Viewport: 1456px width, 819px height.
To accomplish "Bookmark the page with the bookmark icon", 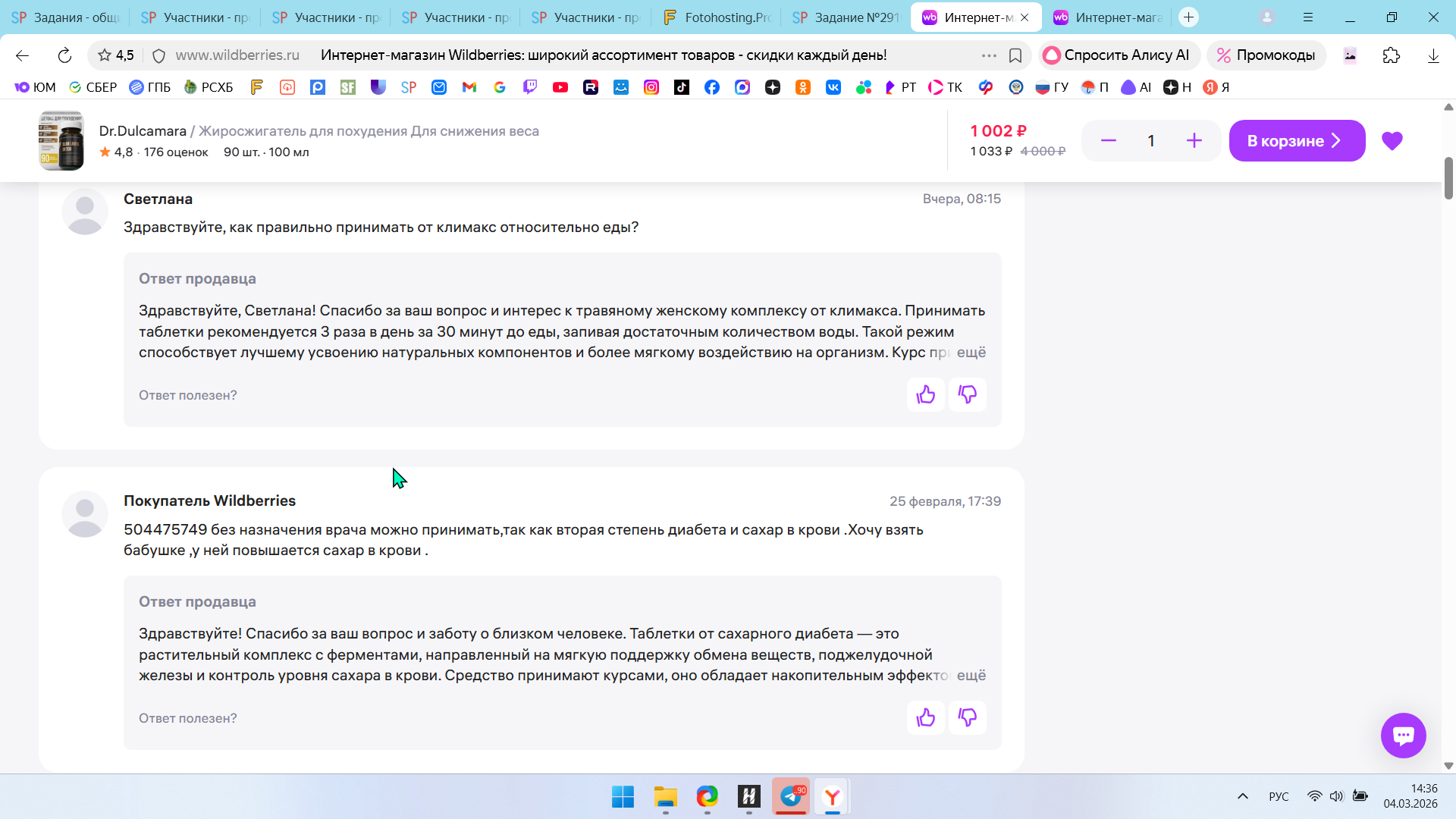I will click(x=1015, y=55).
